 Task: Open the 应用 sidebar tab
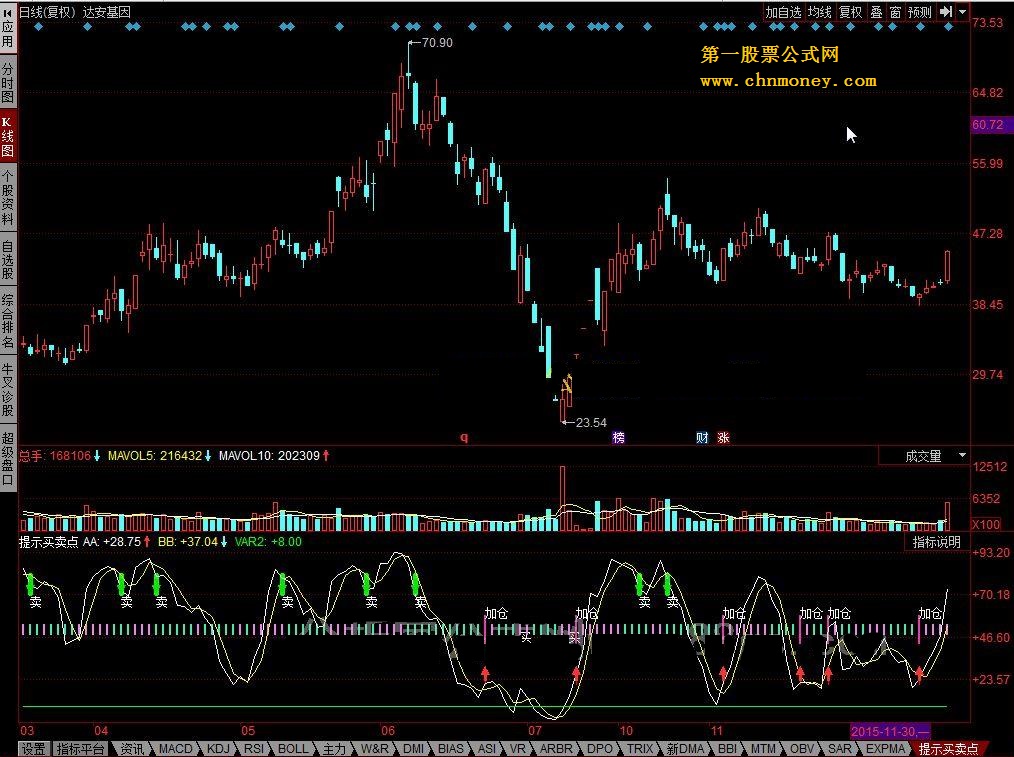point(8,26)
